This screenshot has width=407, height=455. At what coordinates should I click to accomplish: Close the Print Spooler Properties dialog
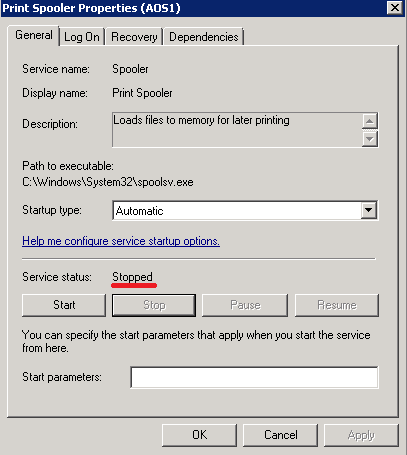pos(395,7)
